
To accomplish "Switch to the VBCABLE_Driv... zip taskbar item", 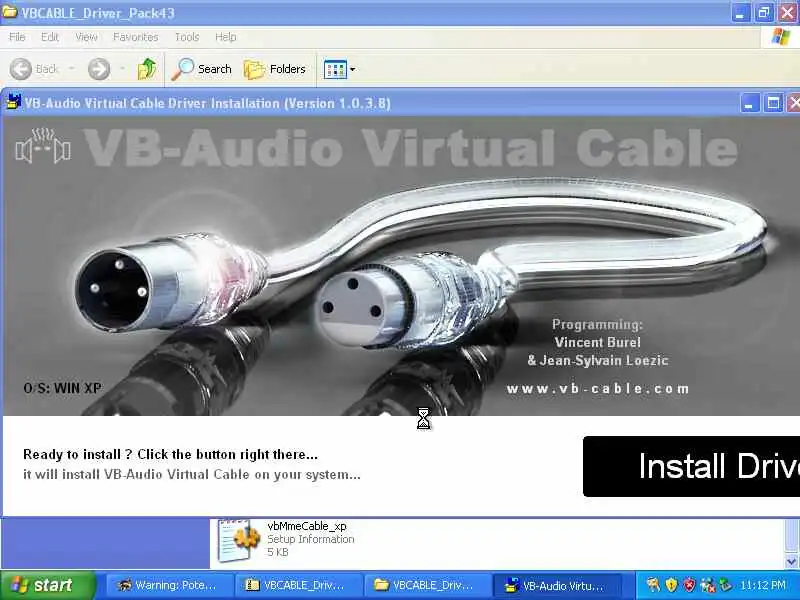I will point(297,585).
